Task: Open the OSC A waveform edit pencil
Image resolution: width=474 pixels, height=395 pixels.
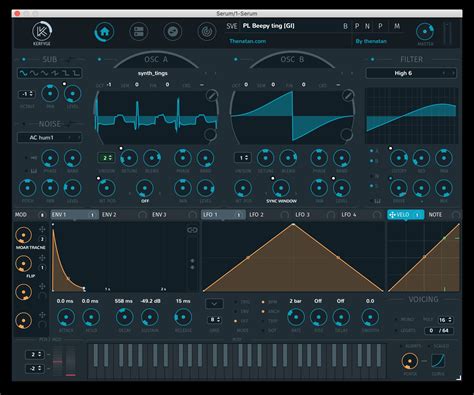Action: click(x=211, y=96)
